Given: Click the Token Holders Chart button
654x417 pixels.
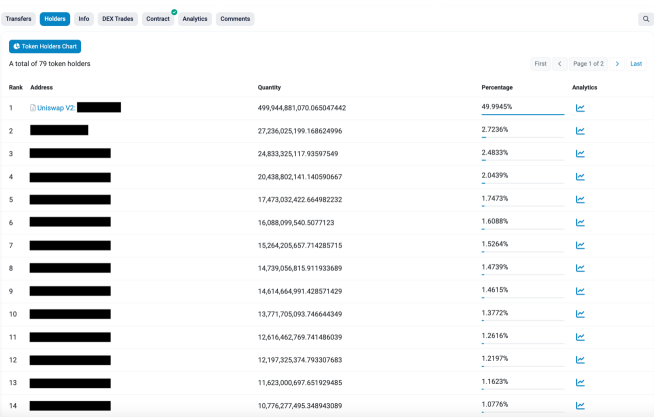Looking at the screenshot, I should [45, 46].
